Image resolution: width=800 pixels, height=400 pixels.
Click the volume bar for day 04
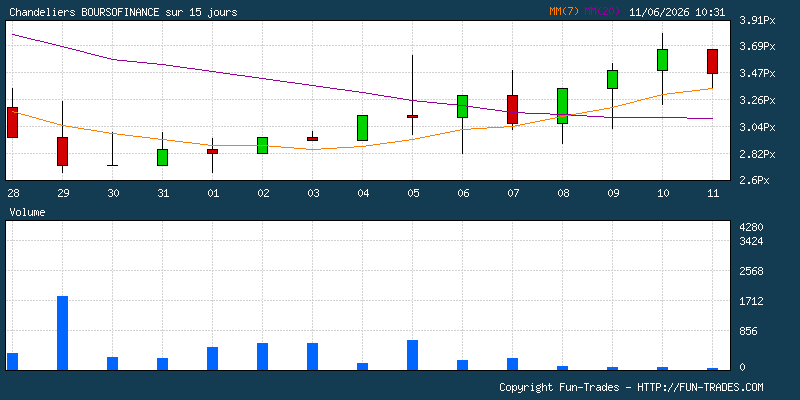coord(362,367)
